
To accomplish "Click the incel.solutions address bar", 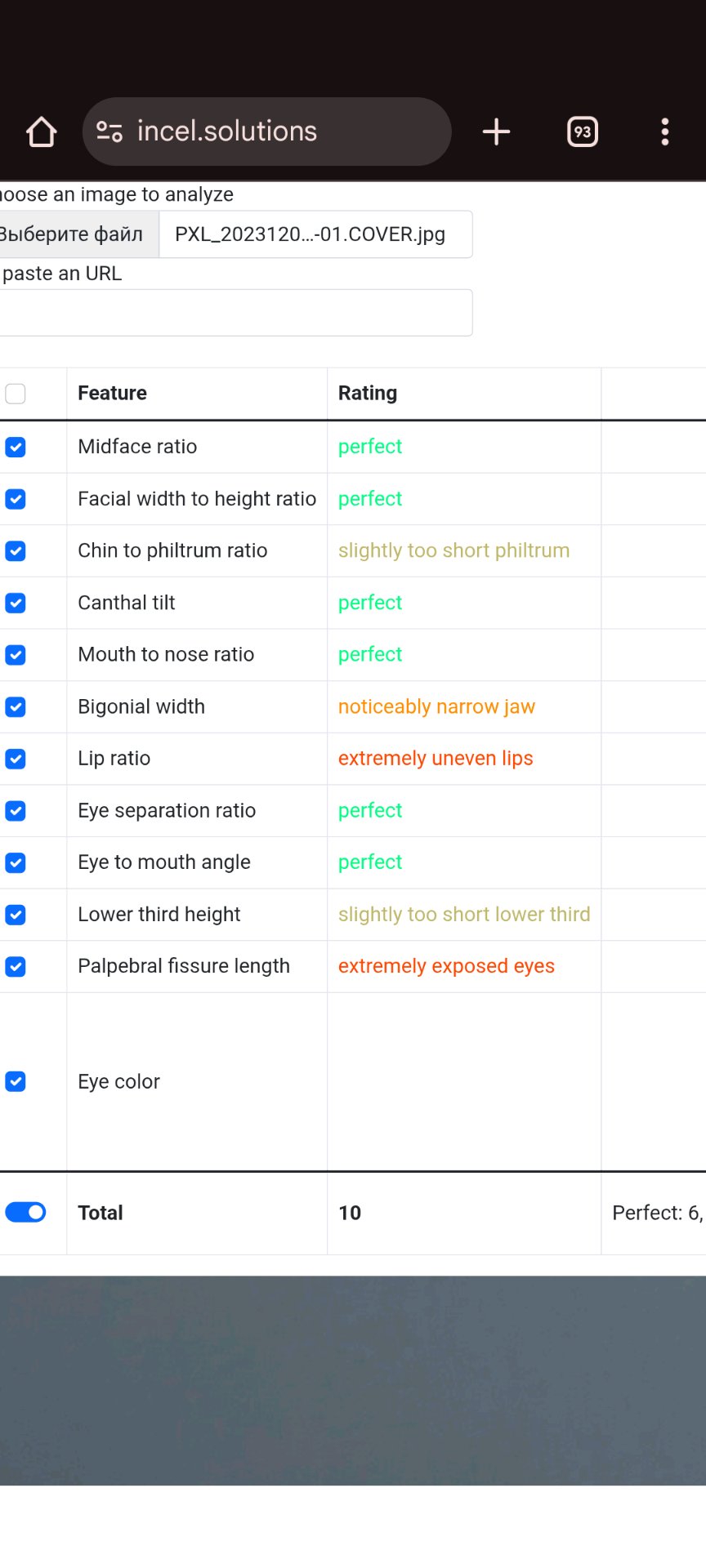I will [270, 131].
